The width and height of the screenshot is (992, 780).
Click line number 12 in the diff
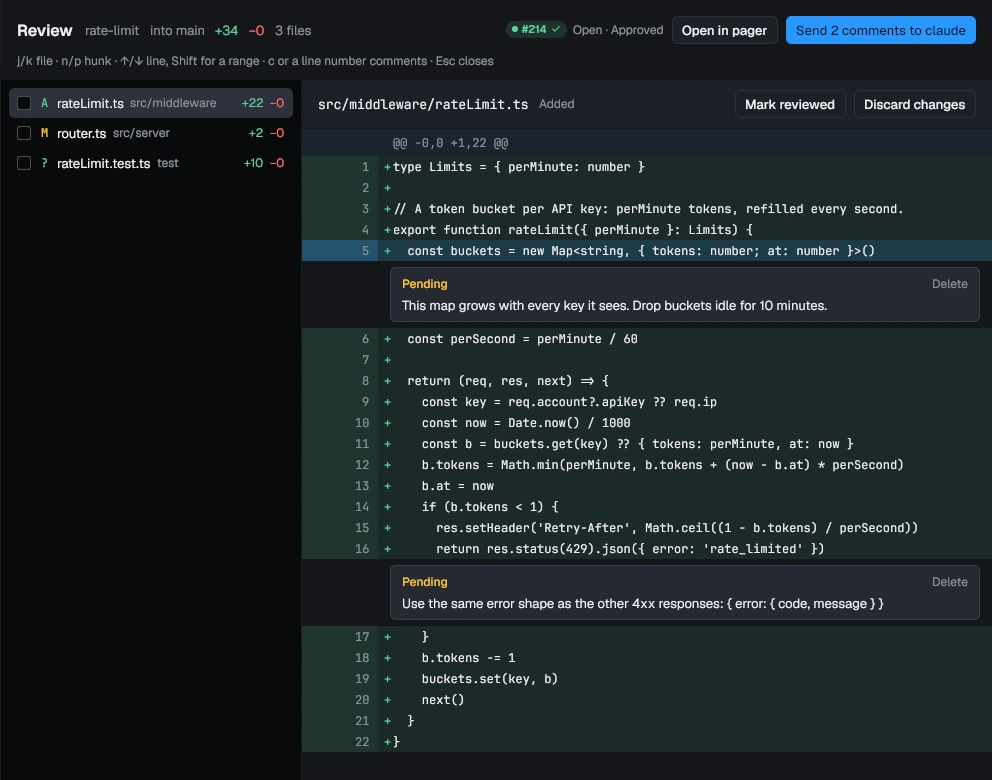[x=362, y=465]
